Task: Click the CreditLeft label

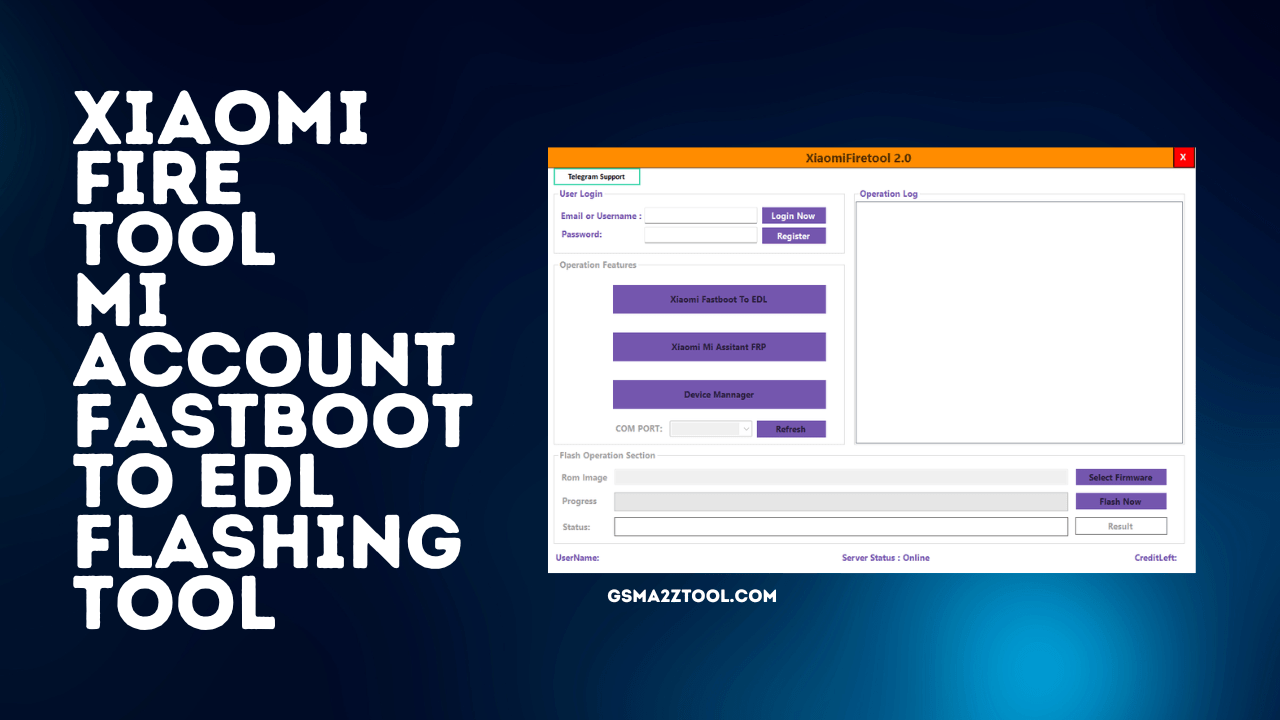Action: 1156,558
